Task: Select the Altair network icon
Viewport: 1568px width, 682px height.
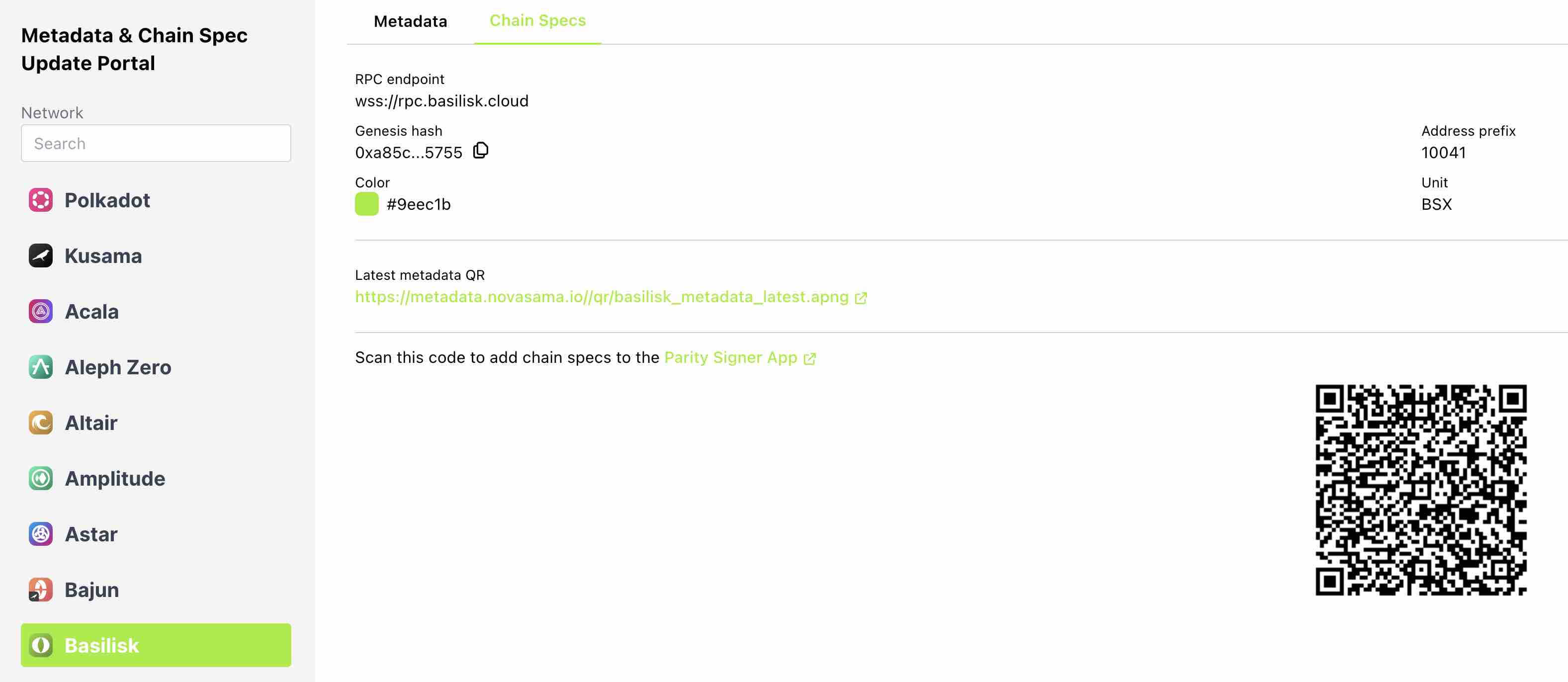Action: click(41, 423)
